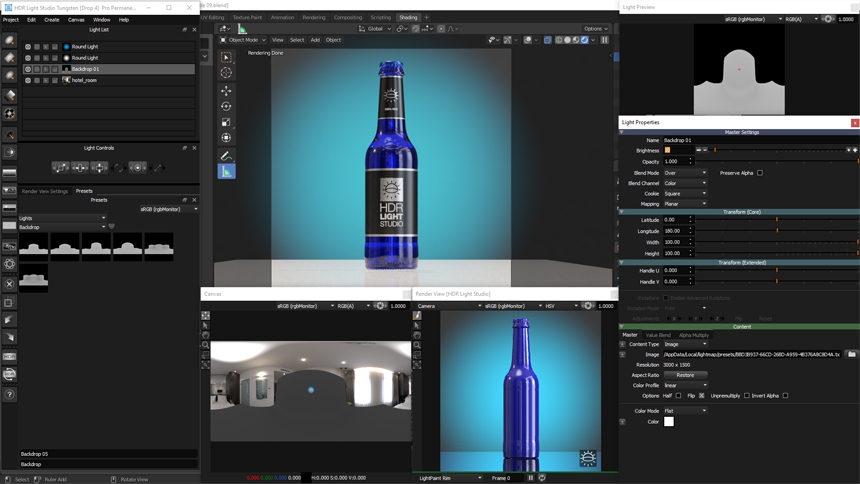Click the X delete icon in left toolbar

click(9, 284)
